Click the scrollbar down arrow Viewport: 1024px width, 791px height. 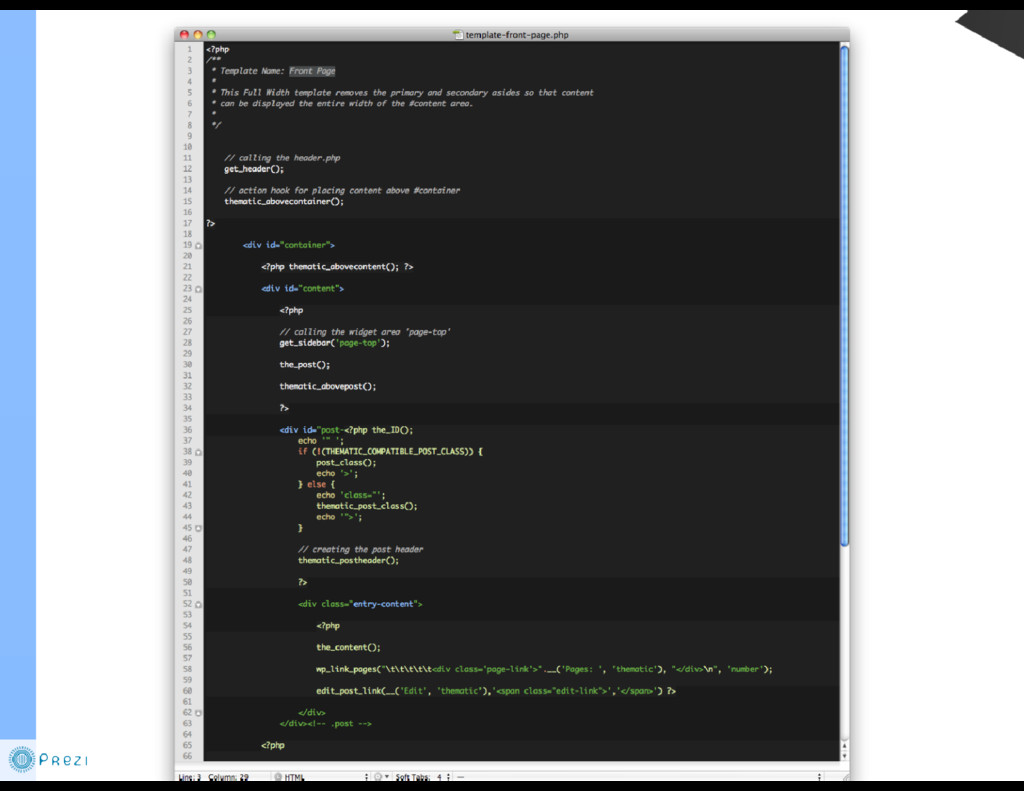844,755
